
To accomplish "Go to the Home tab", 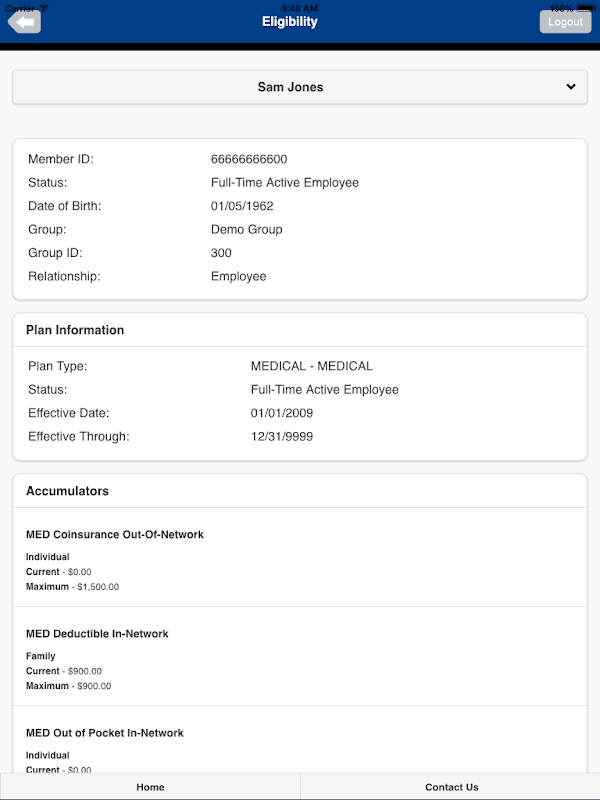I will (150, 787).
